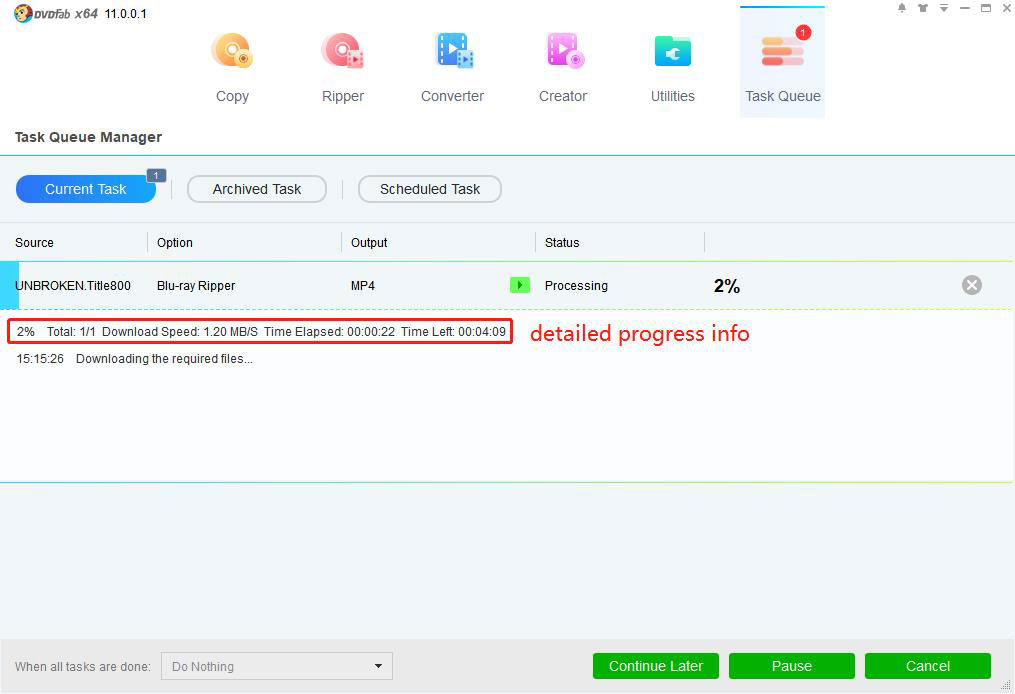Click the MP4 output cell

point(362,285)
